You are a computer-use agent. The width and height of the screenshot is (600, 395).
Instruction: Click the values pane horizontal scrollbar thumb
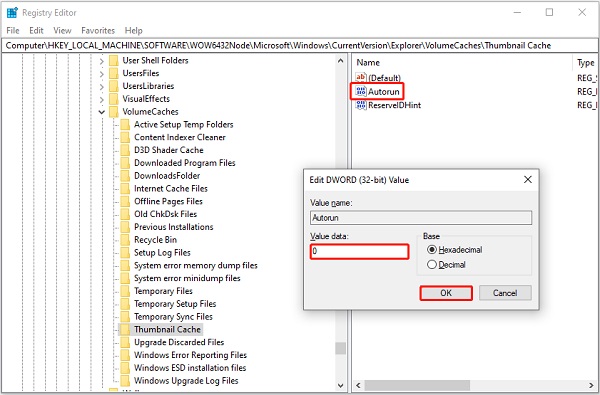(x=417, y=385)
